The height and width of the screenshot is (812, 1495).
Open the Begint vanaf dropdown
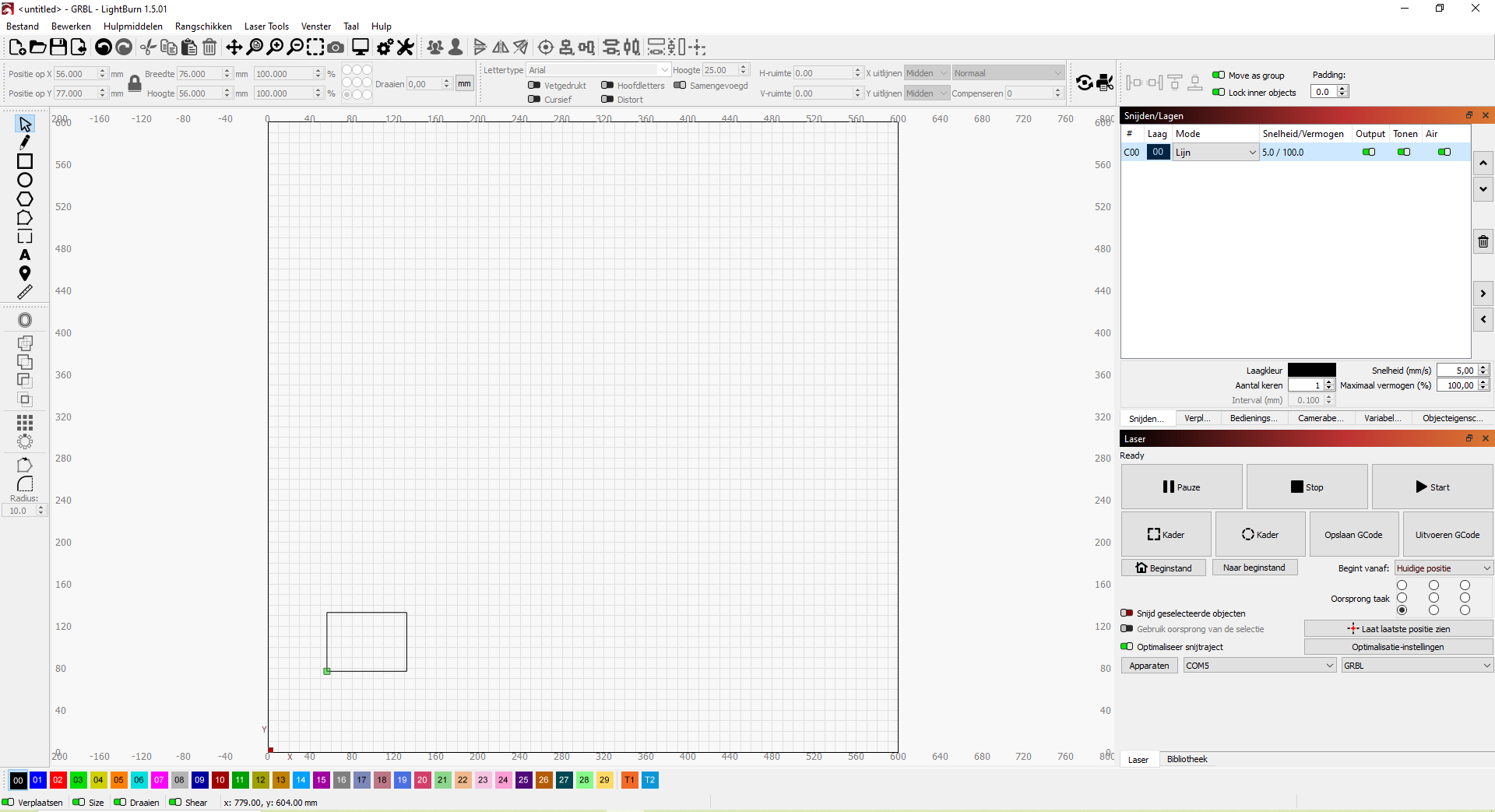pos(1444,568)
